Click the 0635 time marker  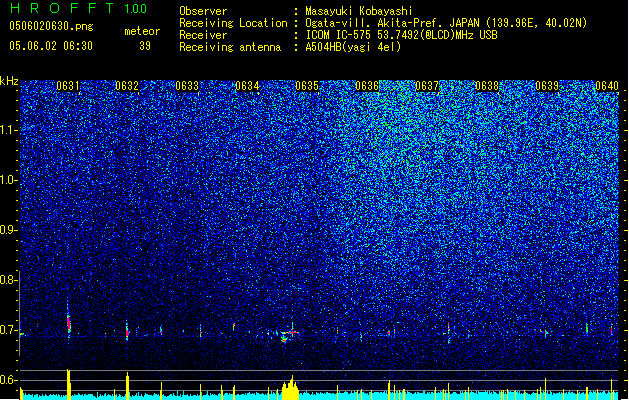(x=307, y=86)
